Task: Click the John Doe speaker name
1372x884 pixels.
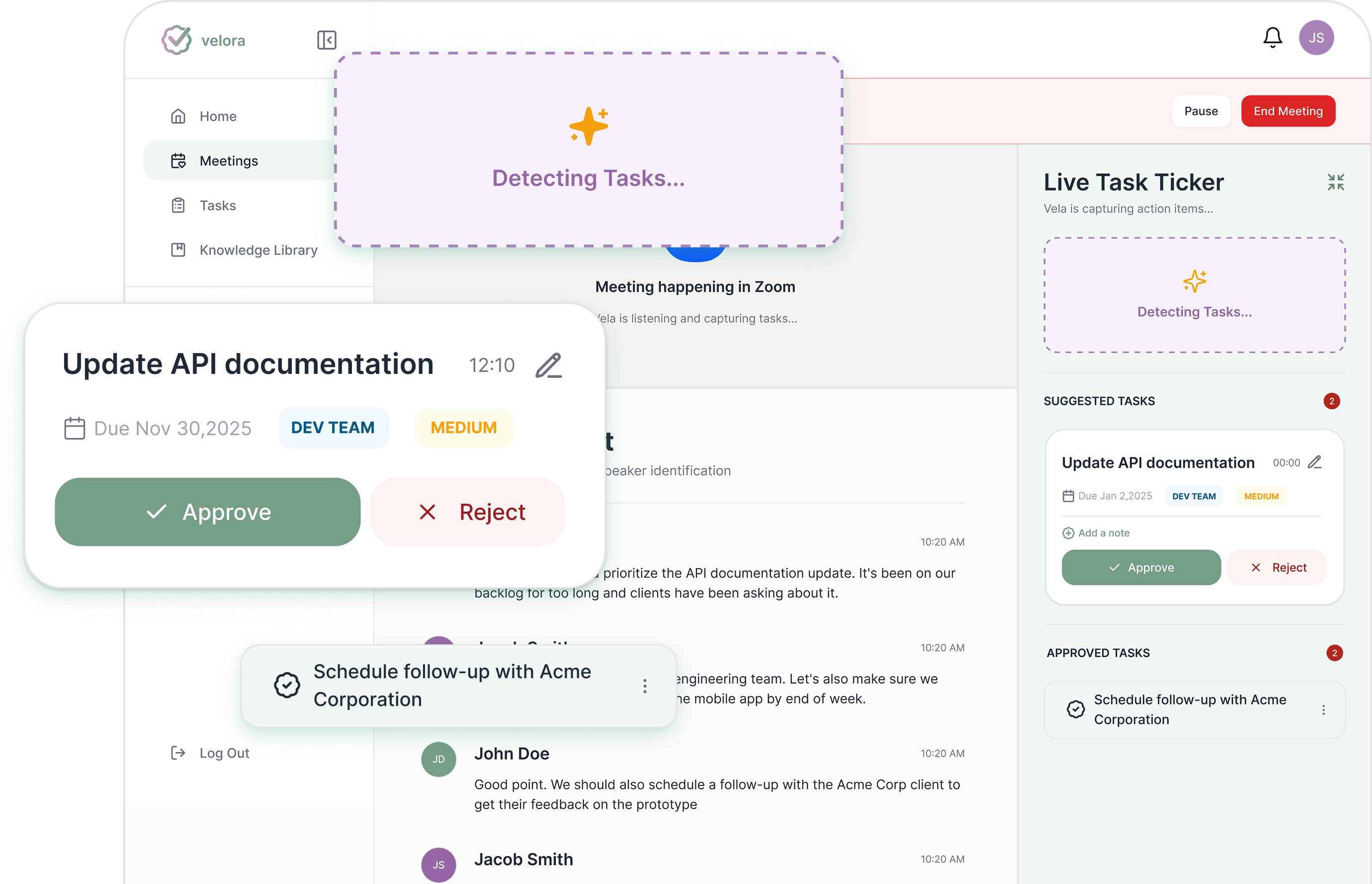Action: click(x=512, y=754)
